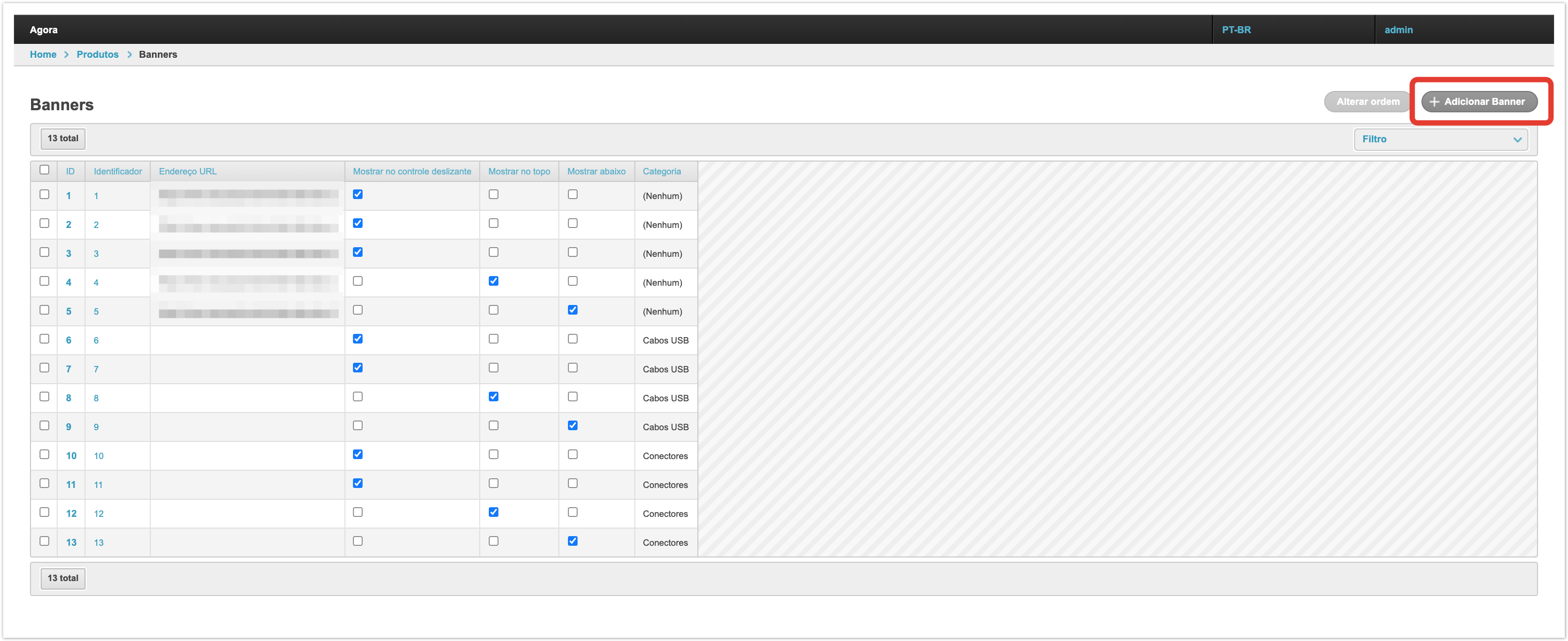Open the PT-BR language menu

pyautogui.click(x=1236, y=30)
